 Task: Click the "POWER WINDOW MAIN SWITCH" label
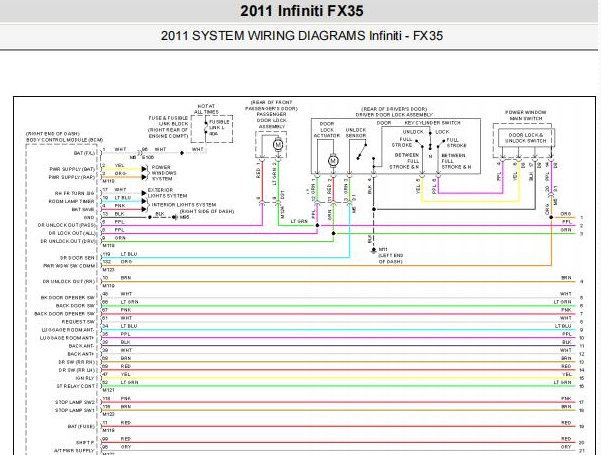coord(525,115)
